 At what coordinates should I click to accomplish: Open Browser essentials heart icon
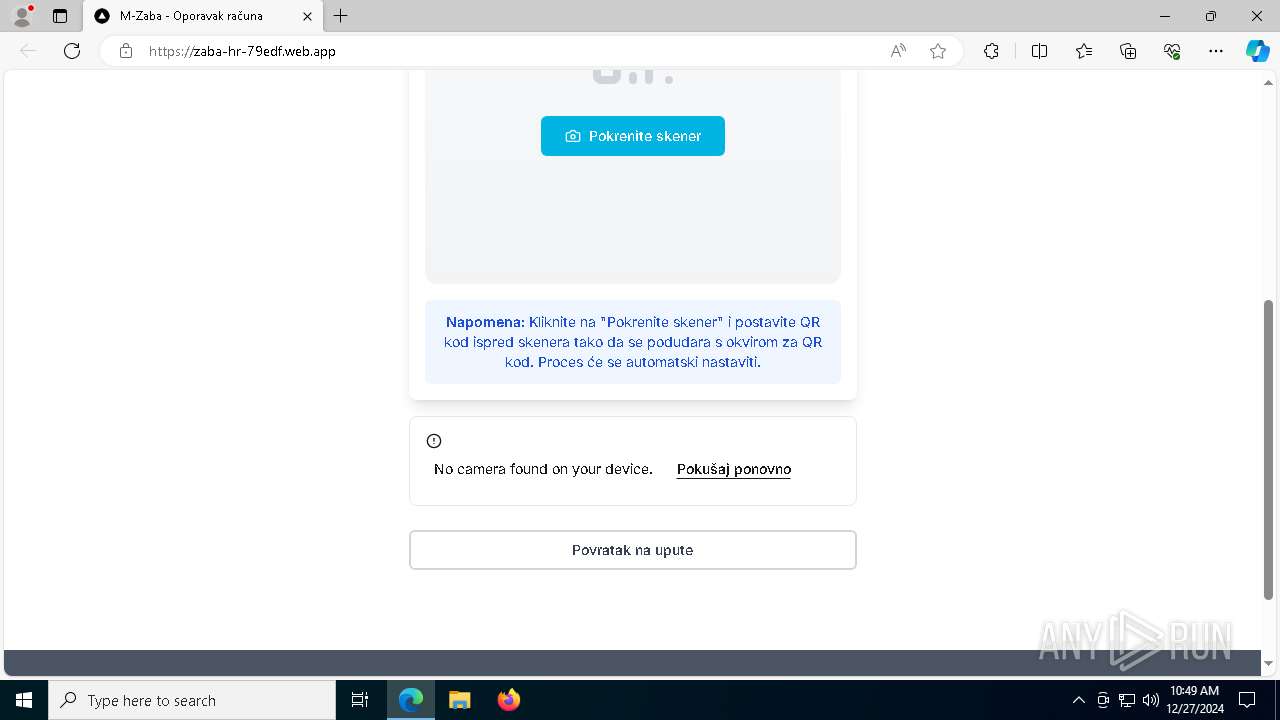click(1172, 51)
